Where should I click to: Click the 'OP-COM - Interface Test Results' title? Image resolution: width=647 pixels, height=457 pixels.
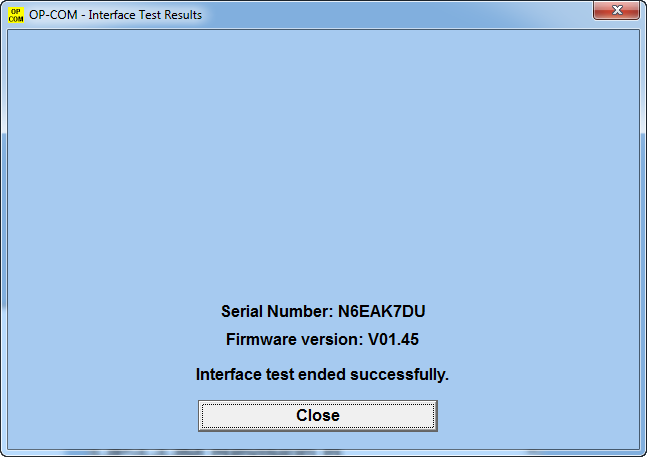[x=116, y=15]
